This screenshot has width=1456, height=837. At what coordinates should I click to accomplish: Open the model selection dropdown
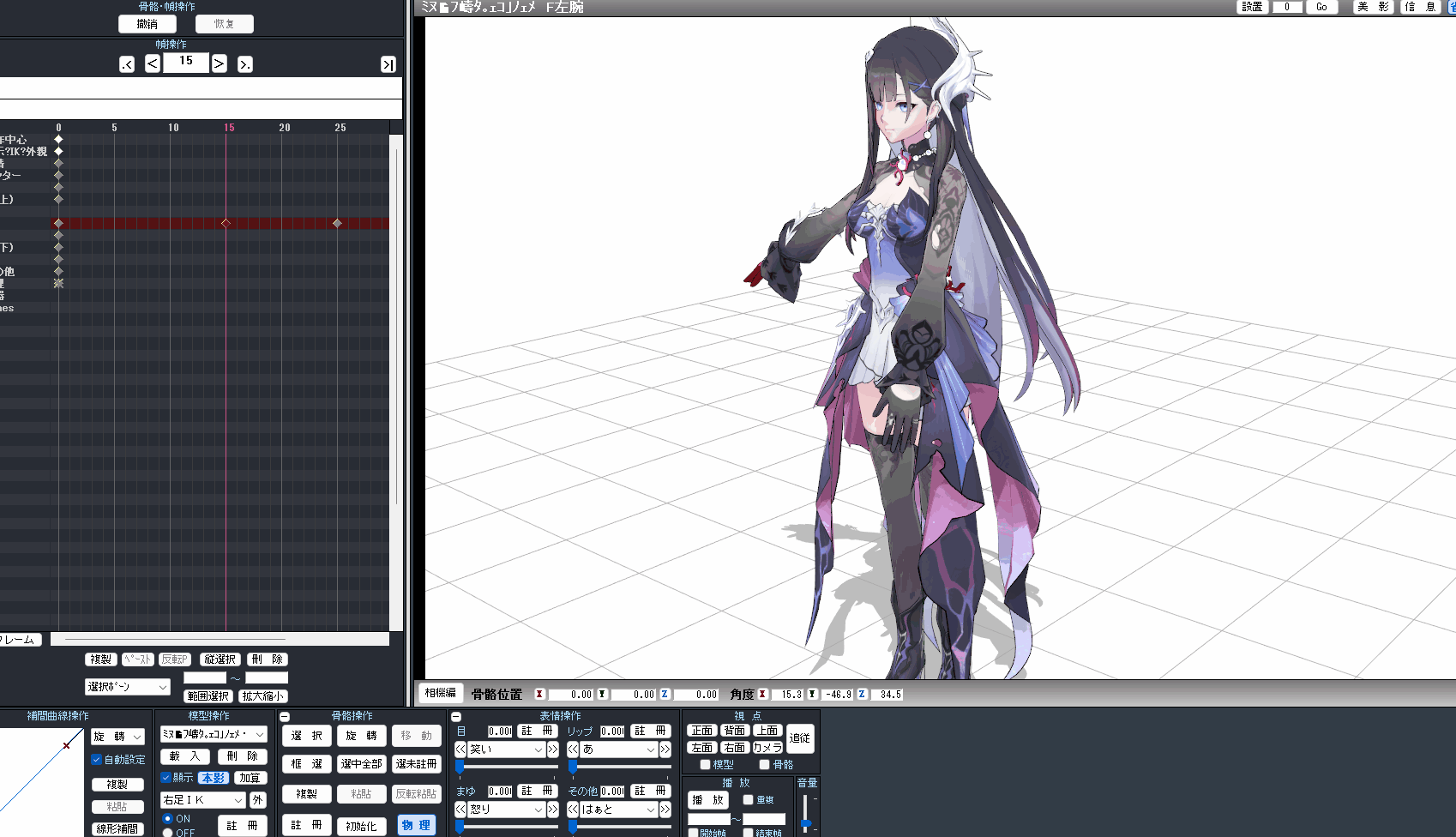point(214,734)
